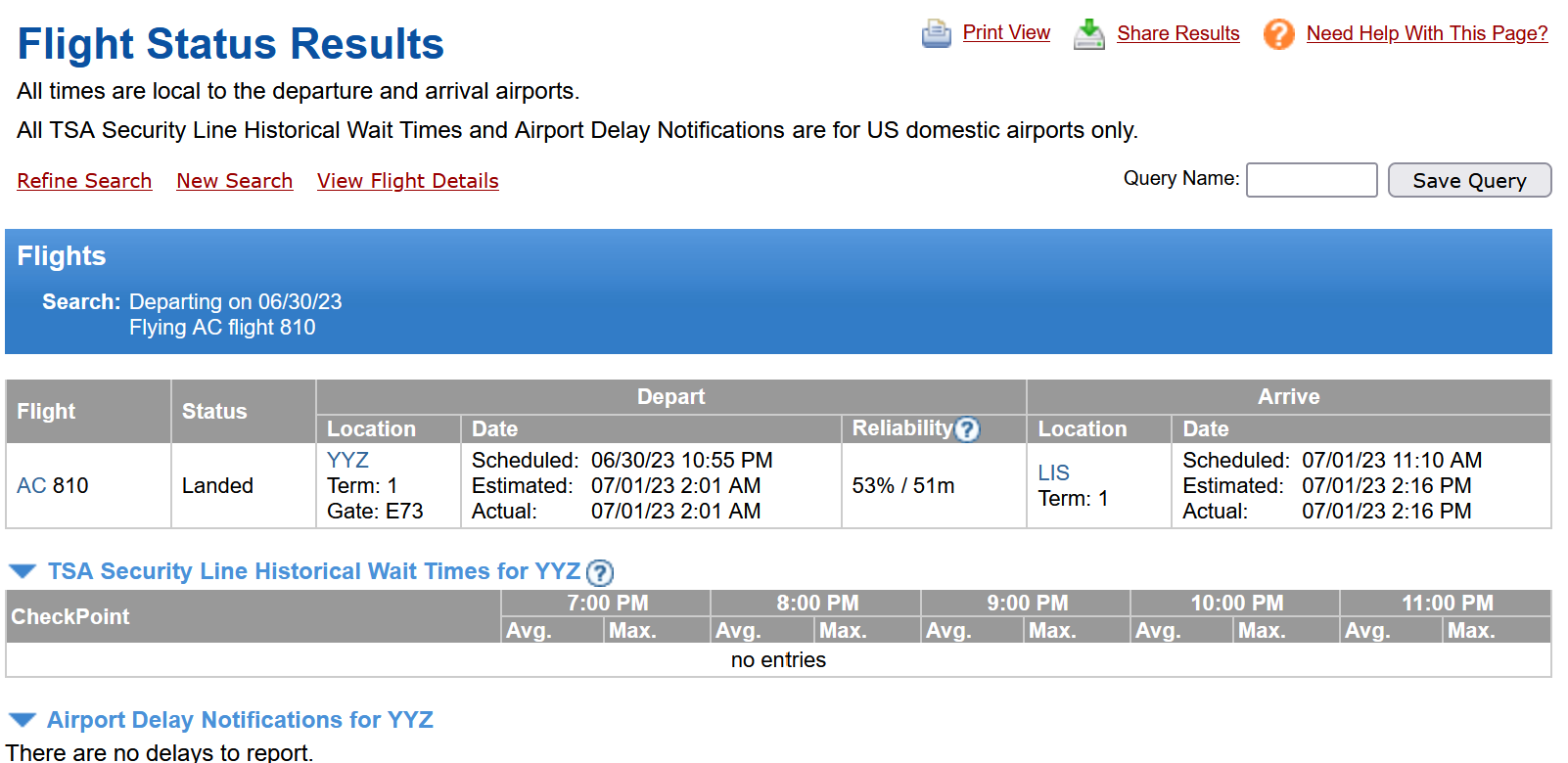This screenshot has height=763, width=1568.
Task: Click the Airport Delay Notifications heading
Action: click(240, 720)
